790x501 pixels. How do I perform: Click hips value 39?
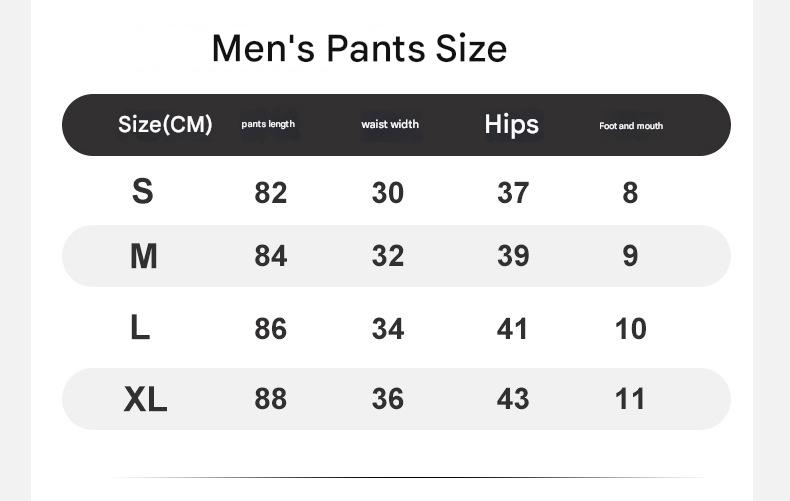pyautogui.click(x=513, y=256)
